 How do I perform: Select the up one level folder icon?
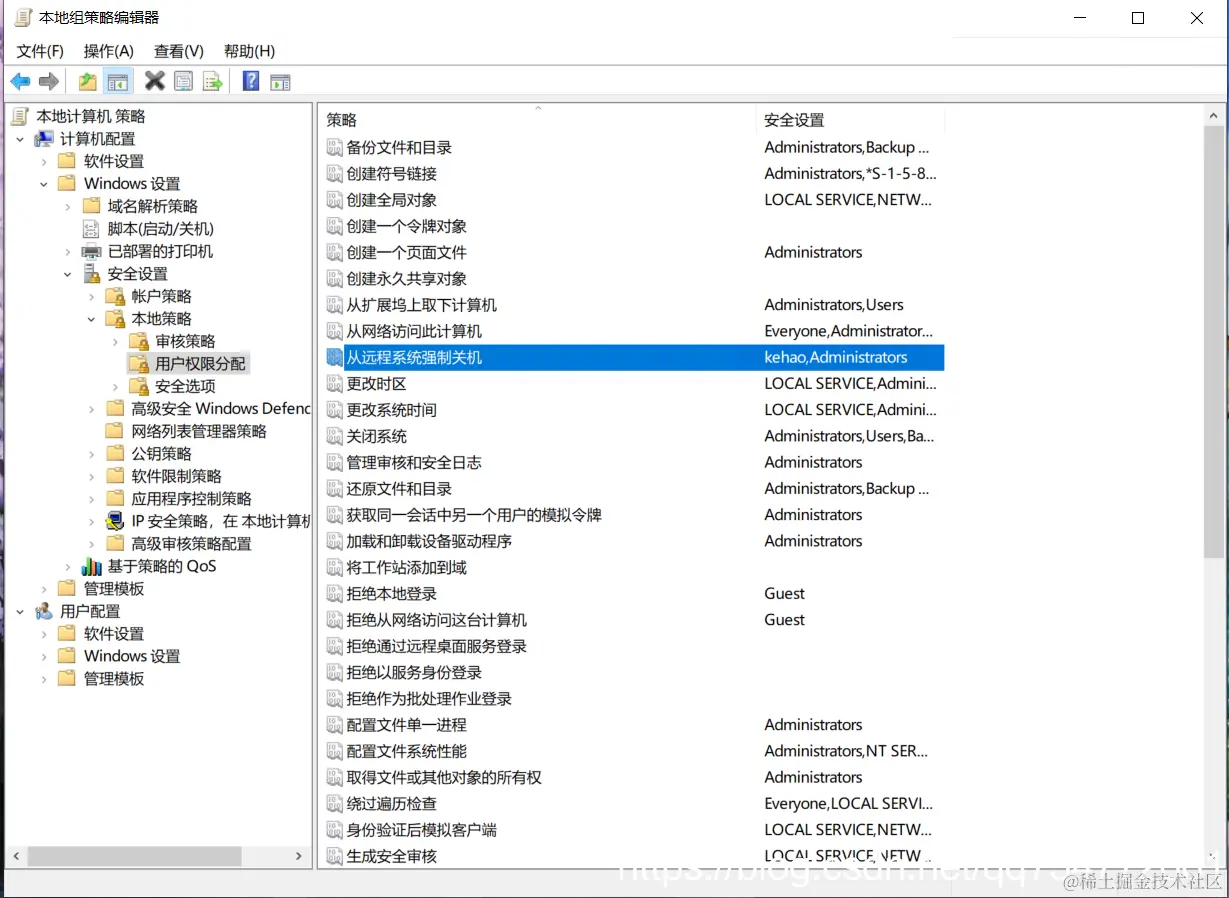point(86,81)
